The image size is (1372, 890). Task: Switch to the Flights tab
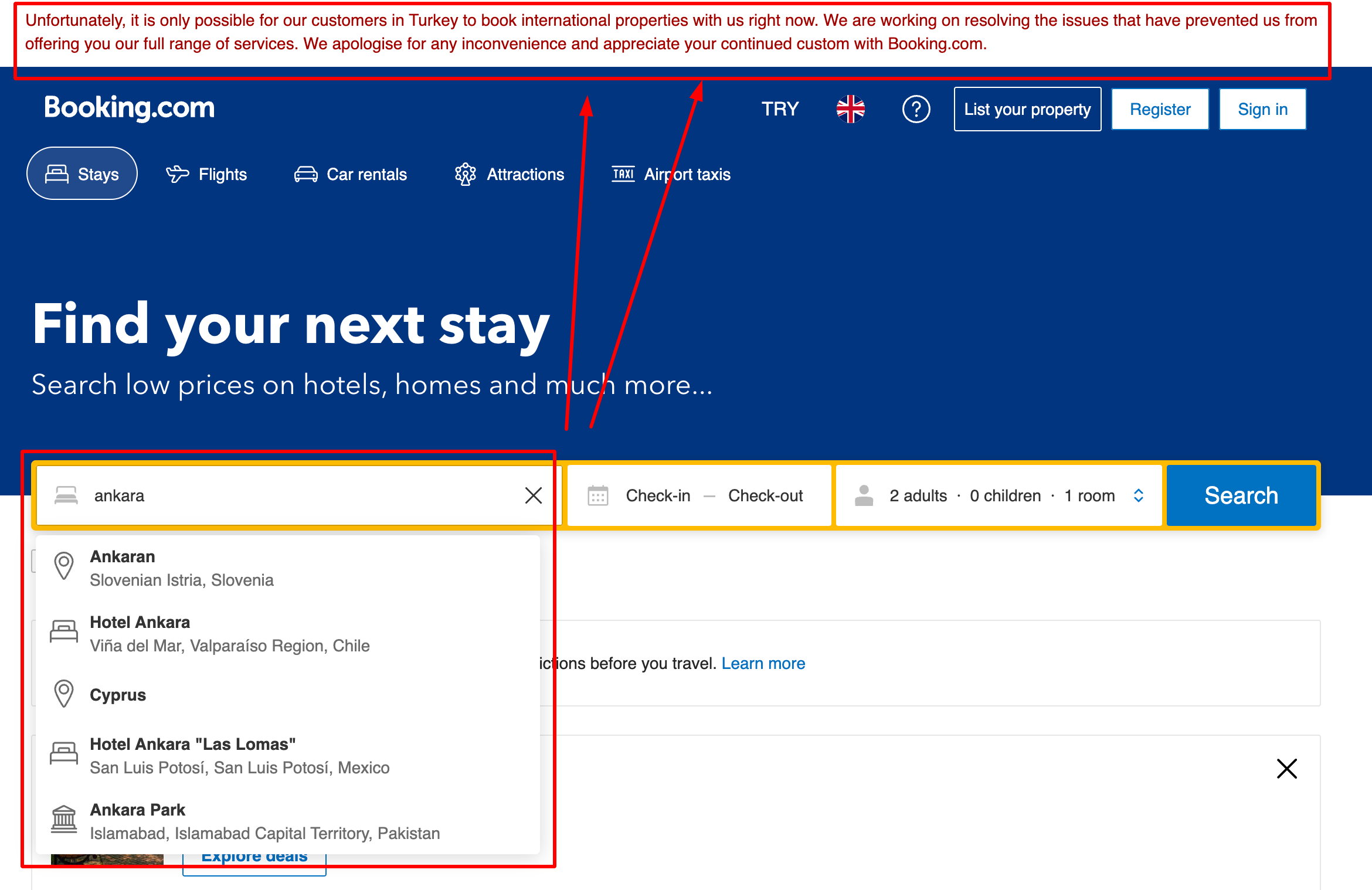point(206,174)
